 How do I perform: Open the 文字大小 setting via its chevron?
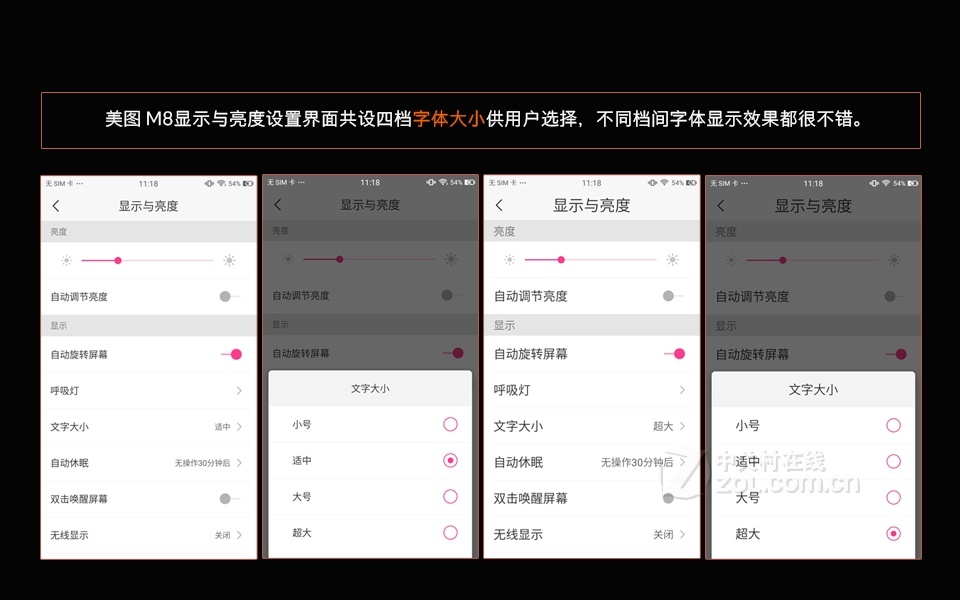[x=238, y=426]
